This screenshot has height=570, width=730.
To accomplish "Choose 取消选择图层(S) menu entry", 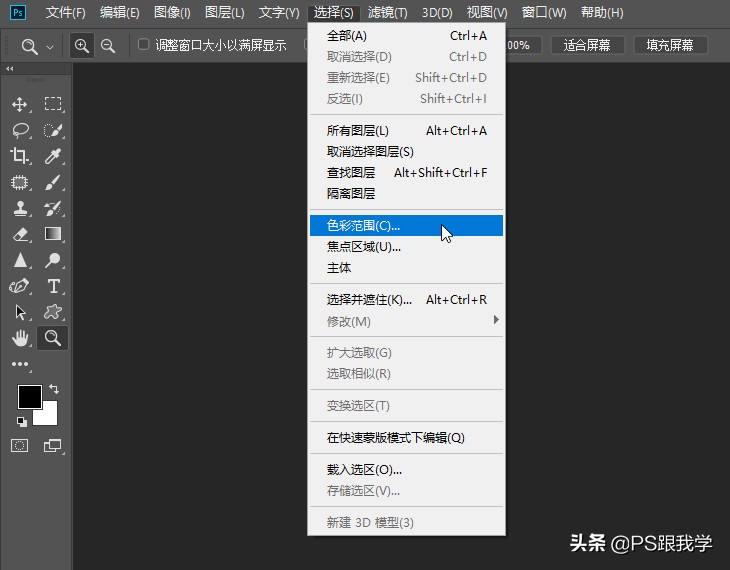I will (x=406, y=152).
